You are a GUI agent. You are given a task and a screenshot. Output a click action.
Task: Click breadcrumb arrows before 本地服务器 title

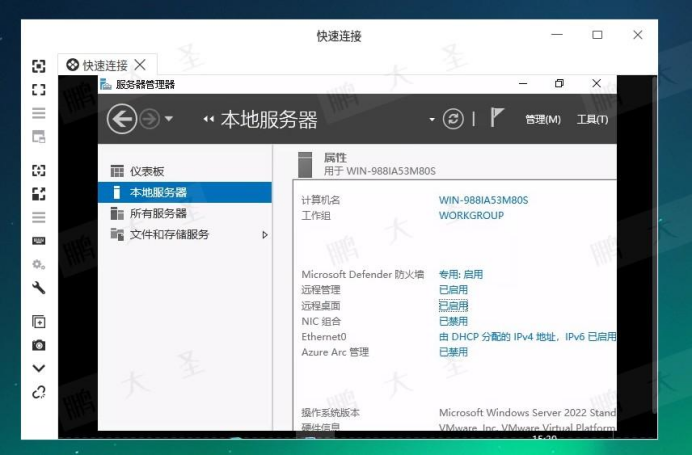[x=209, y=119]
